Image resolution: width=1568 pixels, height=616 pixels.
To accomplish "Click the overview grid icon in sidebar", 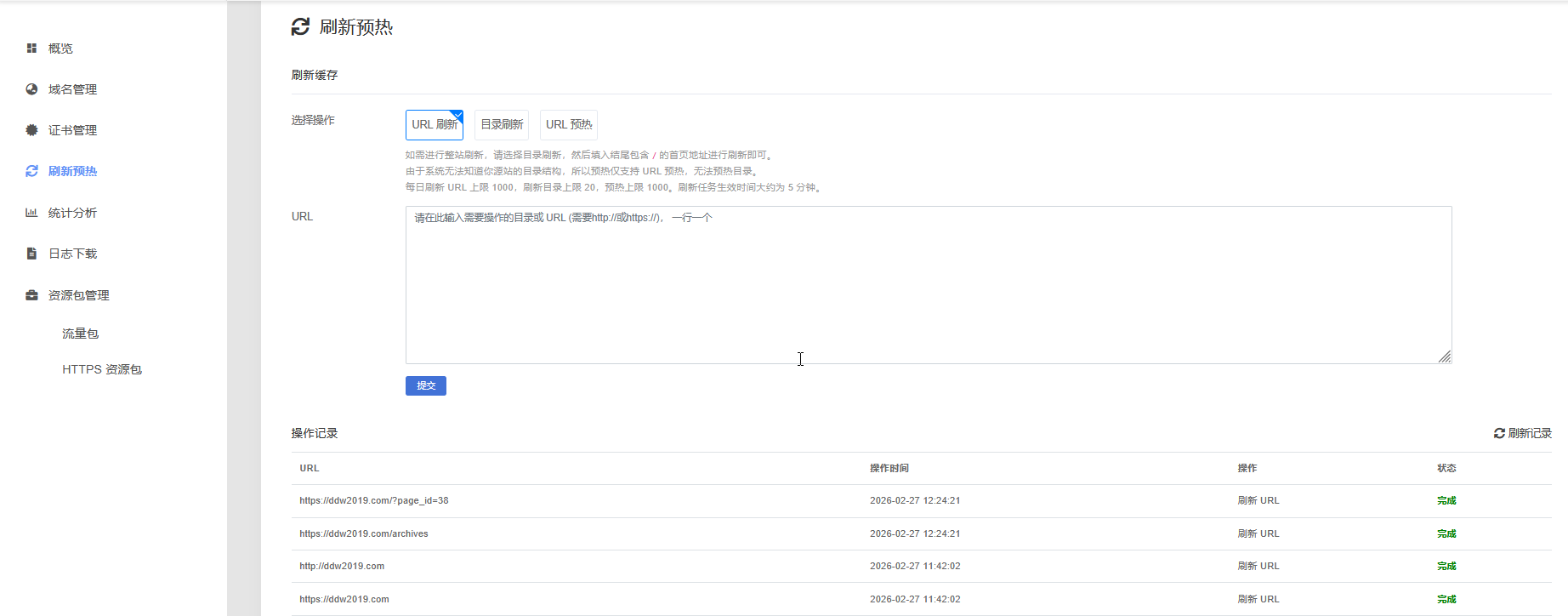I will (31, 48).
